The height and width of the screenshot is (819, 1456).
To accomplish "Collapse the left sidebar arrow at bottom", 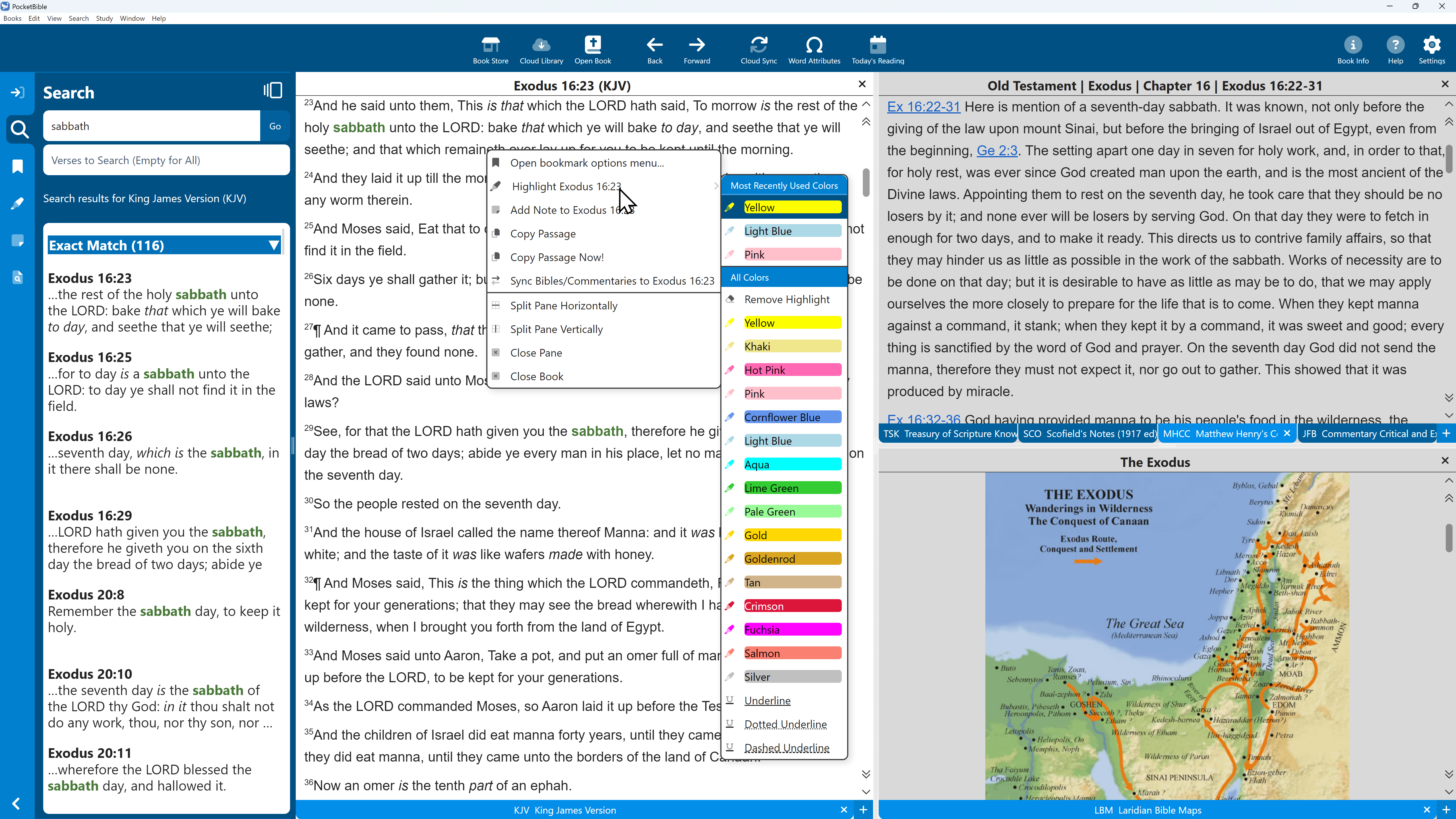I will click(x=16, y=803).
